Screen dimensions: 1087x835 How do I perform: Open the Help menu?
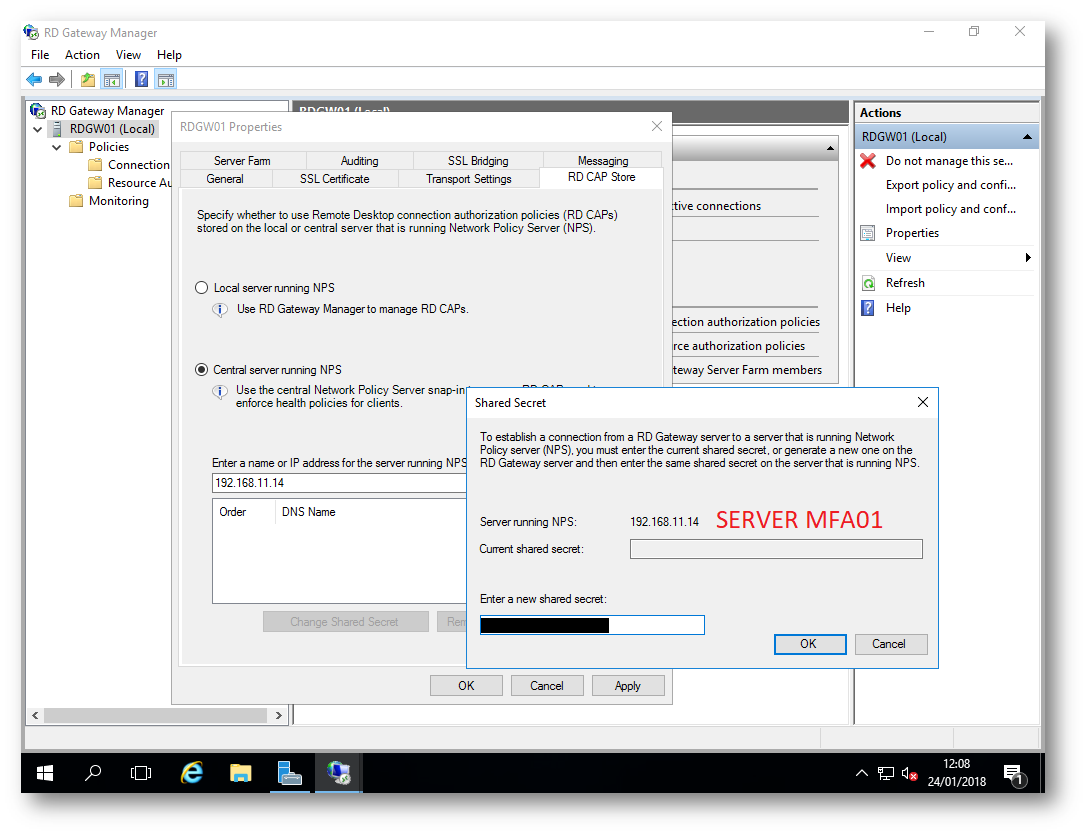[x=169, y=55]
